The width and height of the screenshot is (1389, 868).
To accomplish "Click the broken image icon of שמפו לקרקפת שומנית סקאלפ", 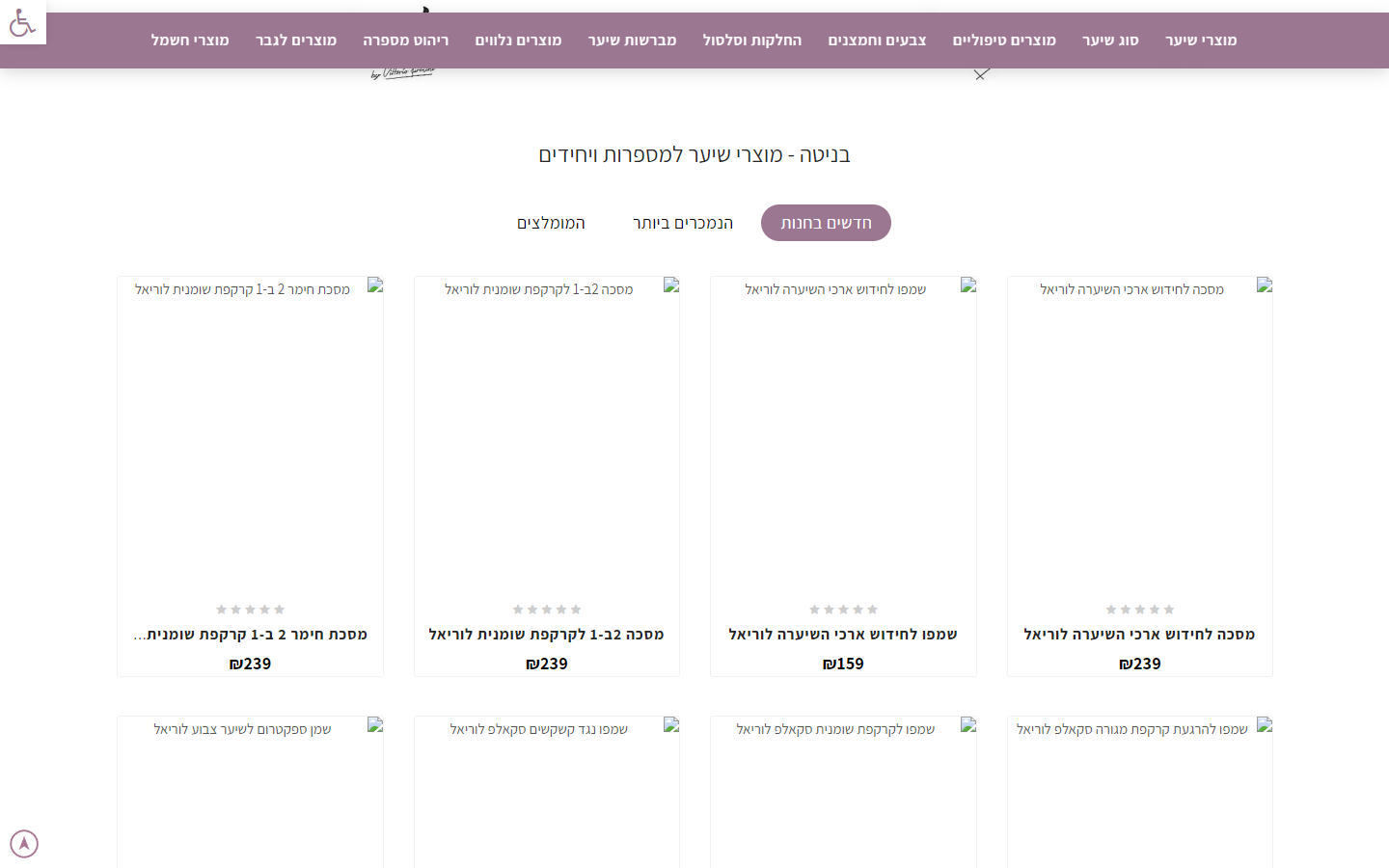I will pyautogui.click(x=968, y=725).
